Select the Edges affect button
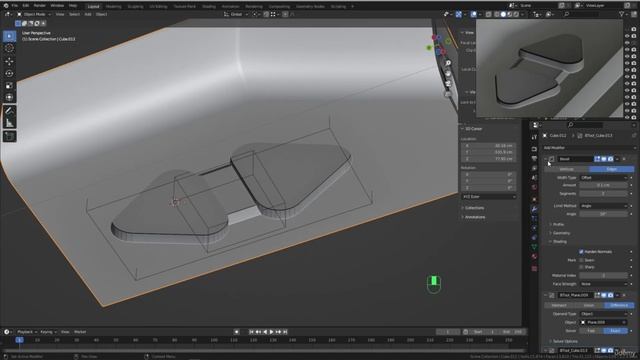The height and width of the screenshot is (360, 640). click(x=611, y=169)
